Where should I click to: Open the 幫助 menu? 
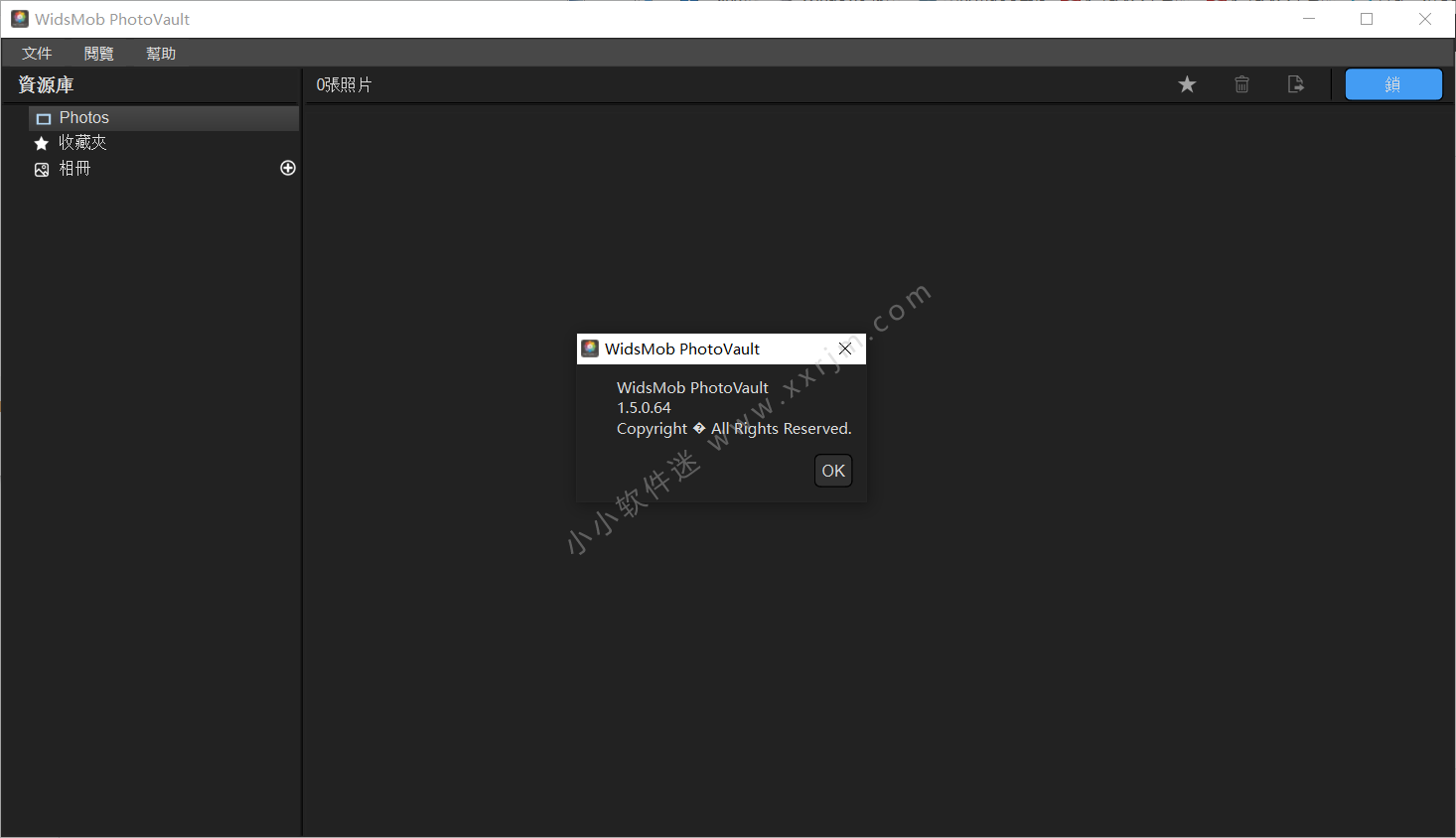coord(161,54)
